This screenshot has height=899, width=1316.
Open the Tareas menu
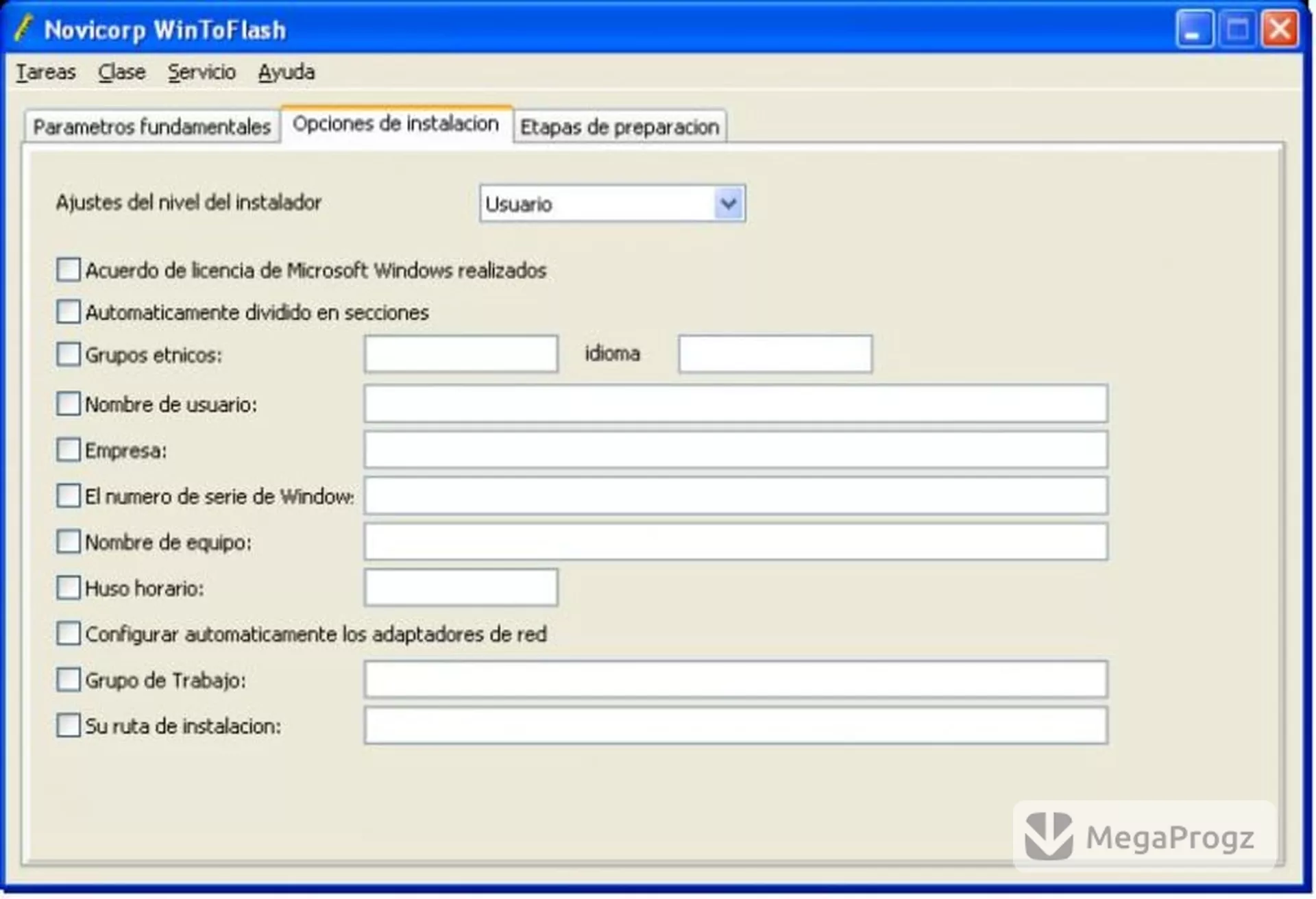tap(45, 72)
